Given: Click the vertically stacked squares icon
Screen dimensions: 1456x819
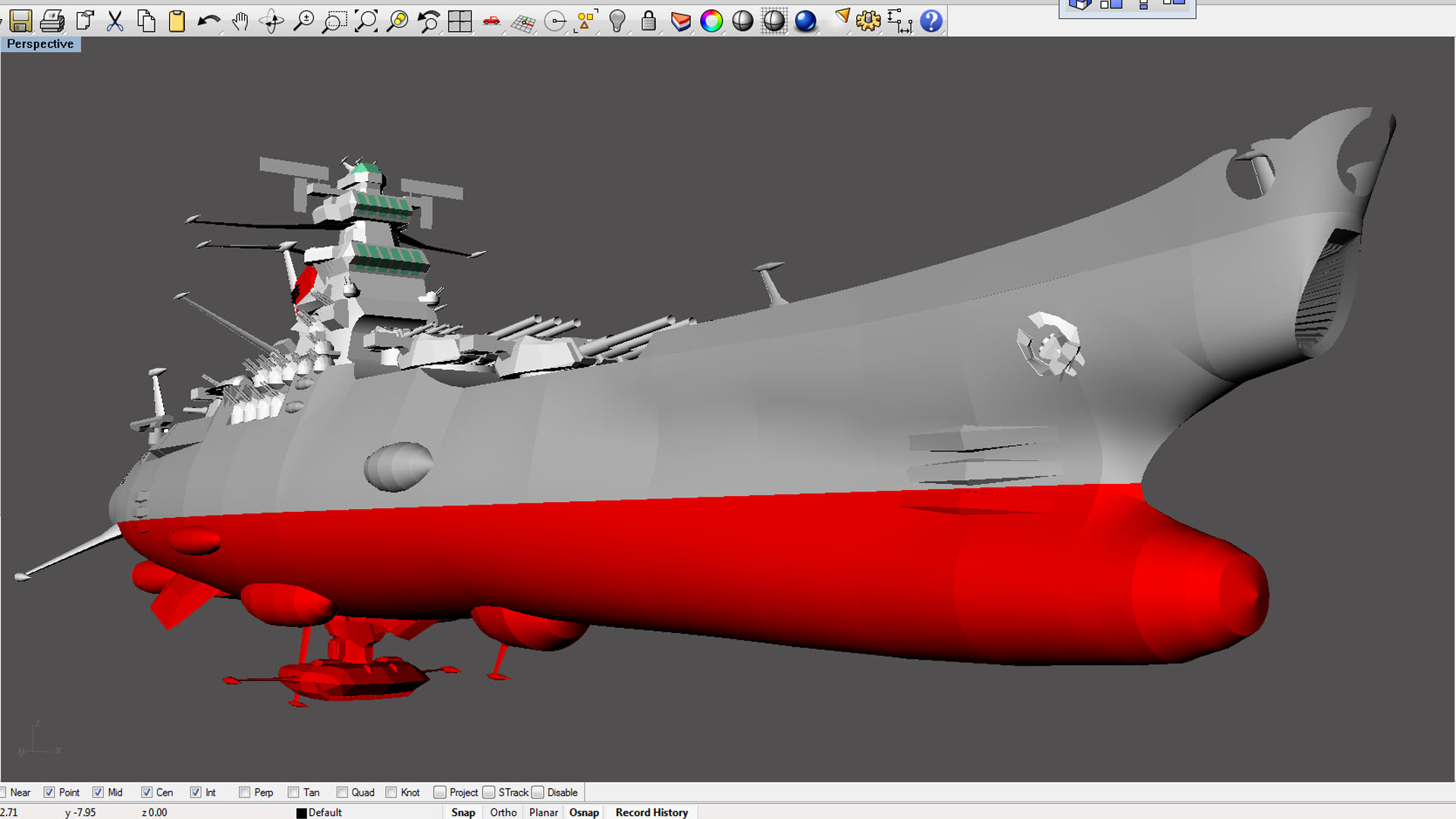Looking at the screenshot, I should (1144, 5).
